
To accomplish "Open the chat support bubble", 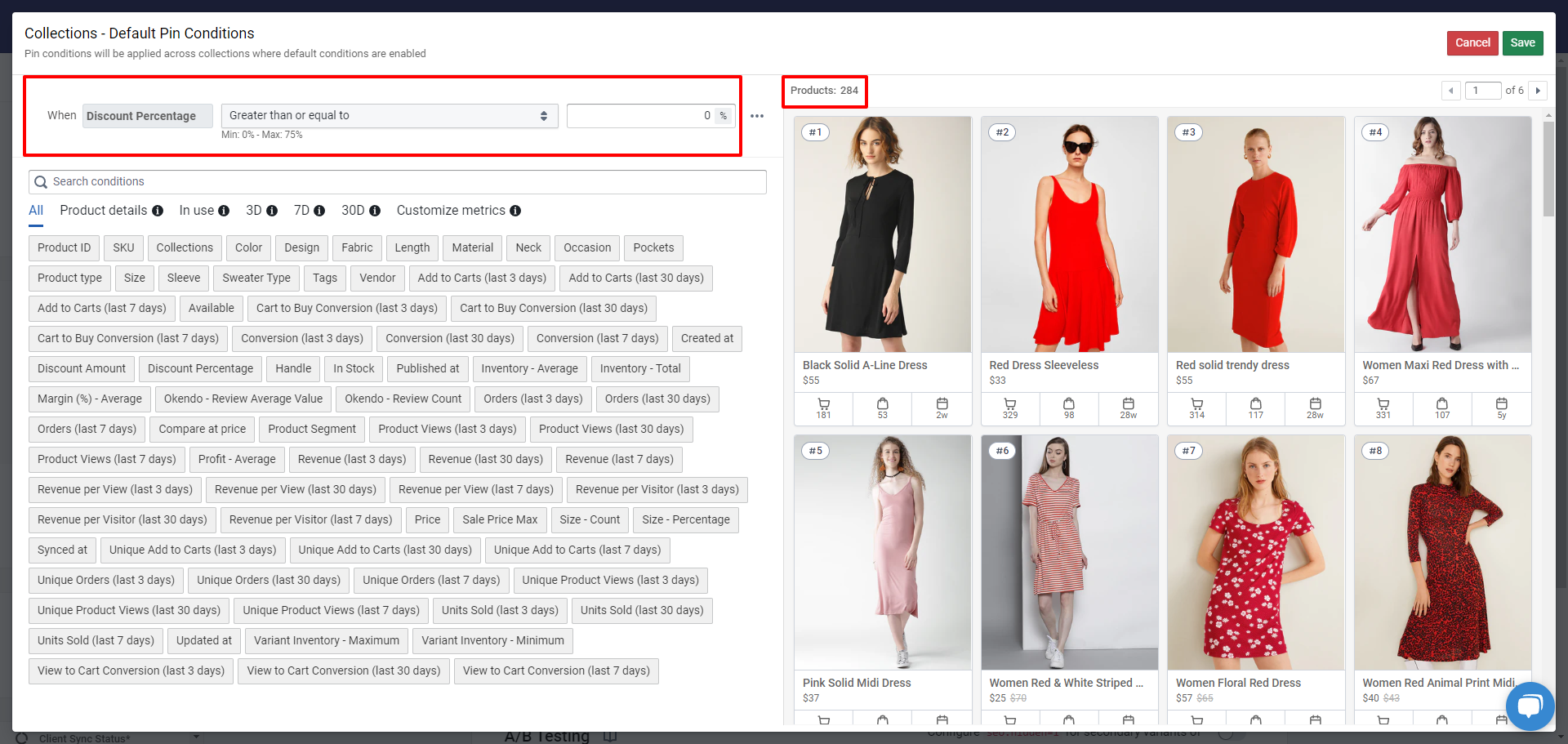I will tap(1530, 706).
